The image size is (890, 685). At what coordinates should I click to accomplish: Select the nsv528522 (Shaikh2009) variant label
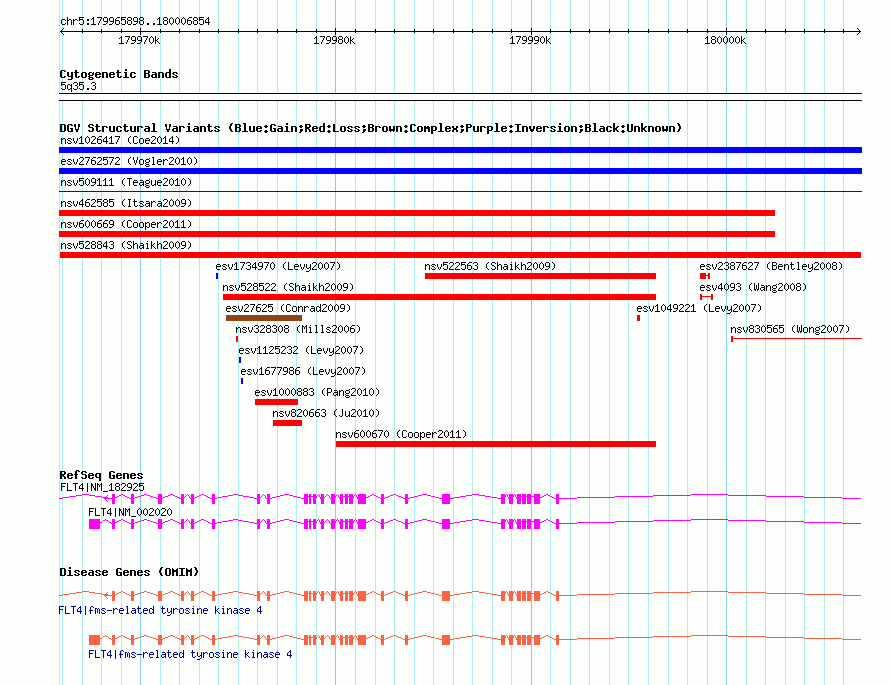288,287
